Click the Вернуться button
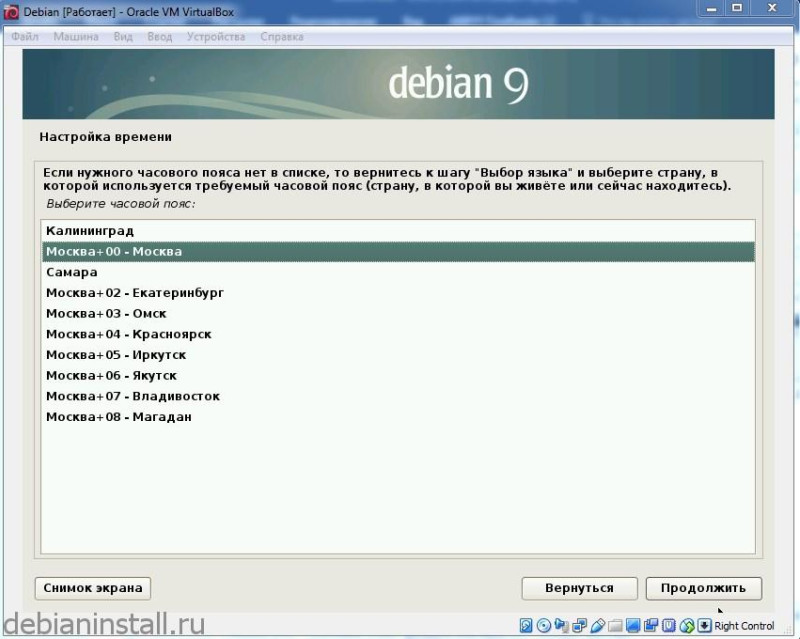800x639 pixels. point(579,588)
